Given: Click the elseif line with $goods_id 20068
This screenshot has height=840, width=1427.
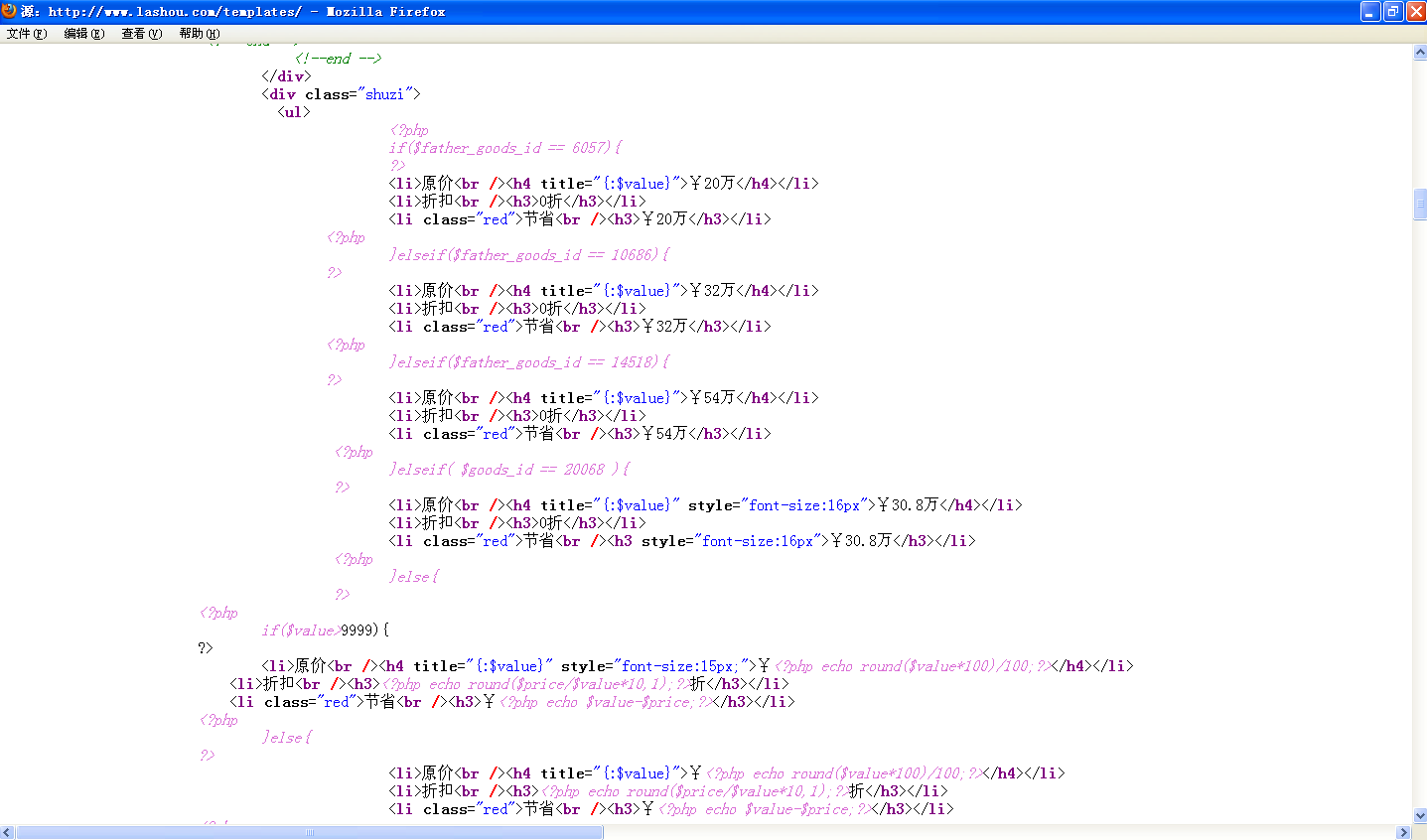Looking at the screenshot, I should pyautogui.click(x=509, y=470).
